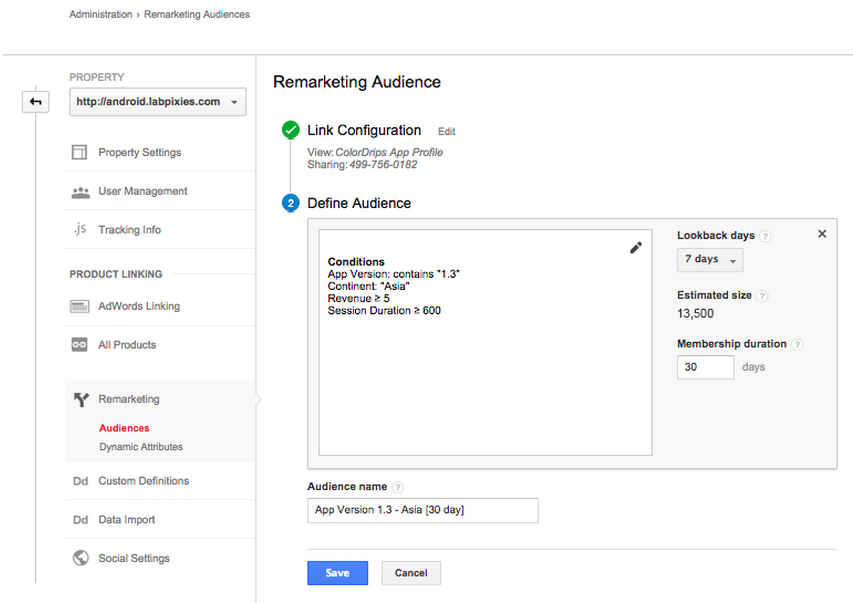This screenshot has width=853, height=603.
Task: Click the blue Save button
Action: click(x=337, y=573)
